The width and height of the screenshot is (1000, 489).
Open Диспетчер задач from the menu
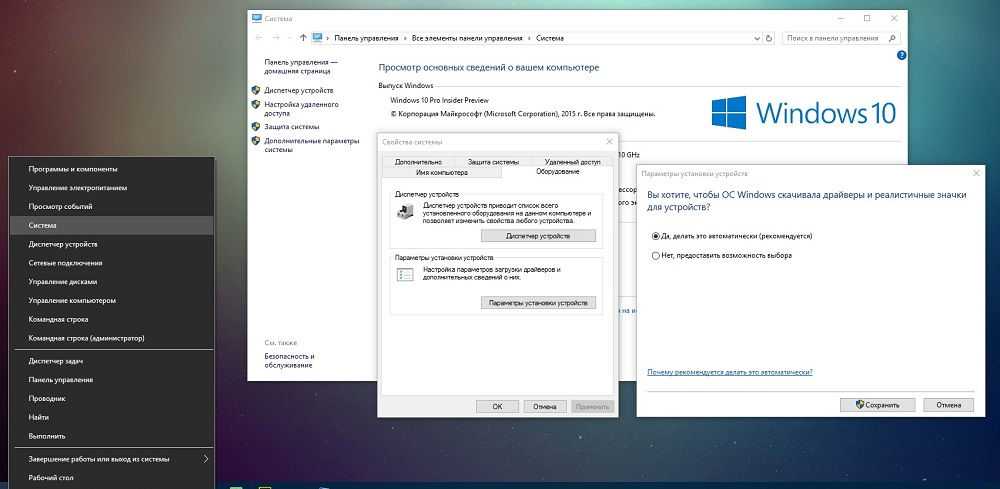112,361
